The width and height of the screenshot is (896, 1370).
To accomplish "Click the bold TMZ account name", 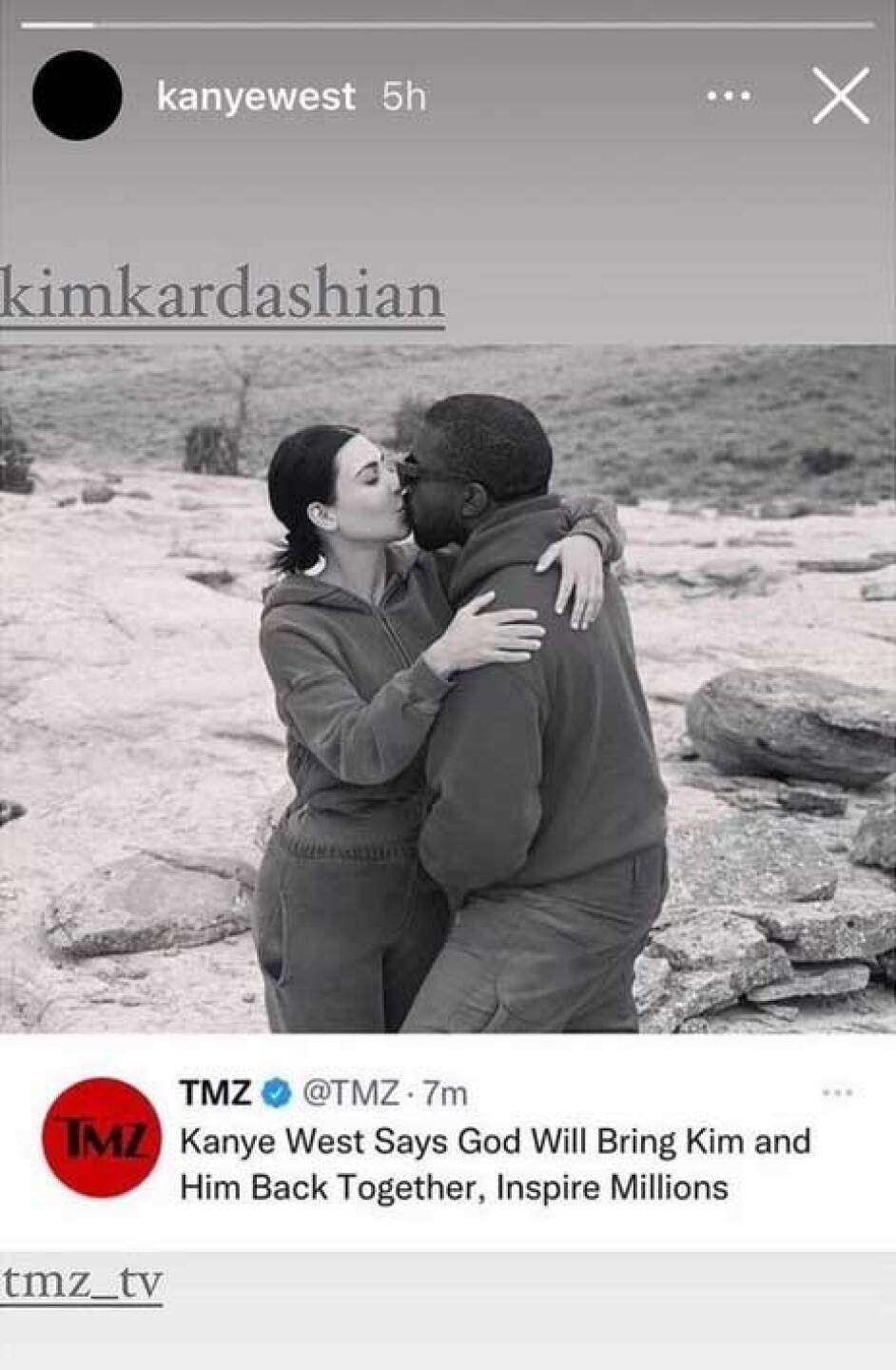I will 215,1094.
